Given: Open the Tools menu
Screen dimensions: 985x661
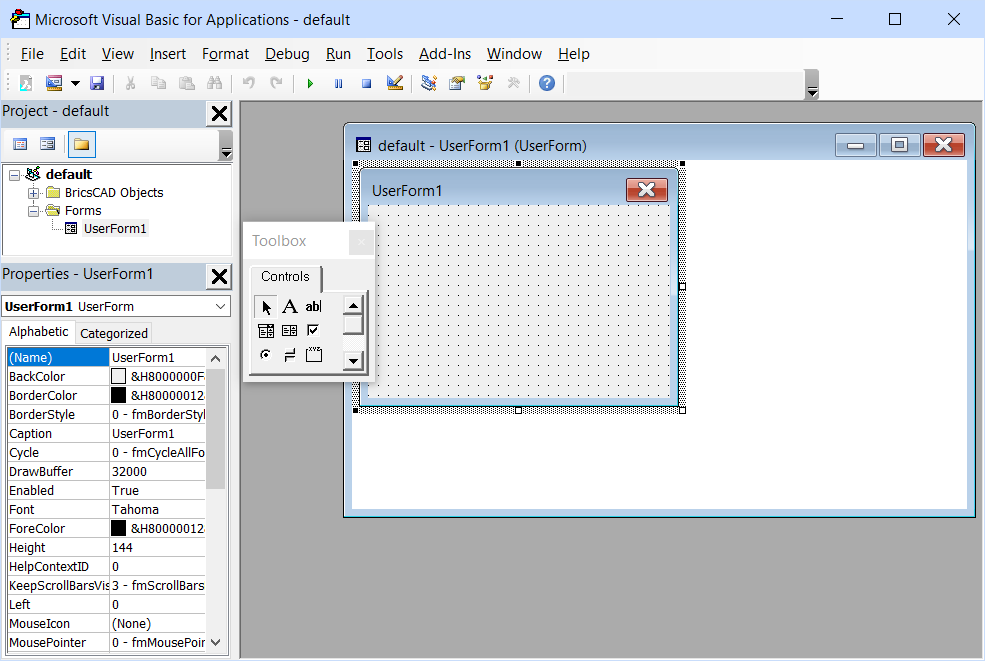Looking at the screenshot, I should click(385, 54).
